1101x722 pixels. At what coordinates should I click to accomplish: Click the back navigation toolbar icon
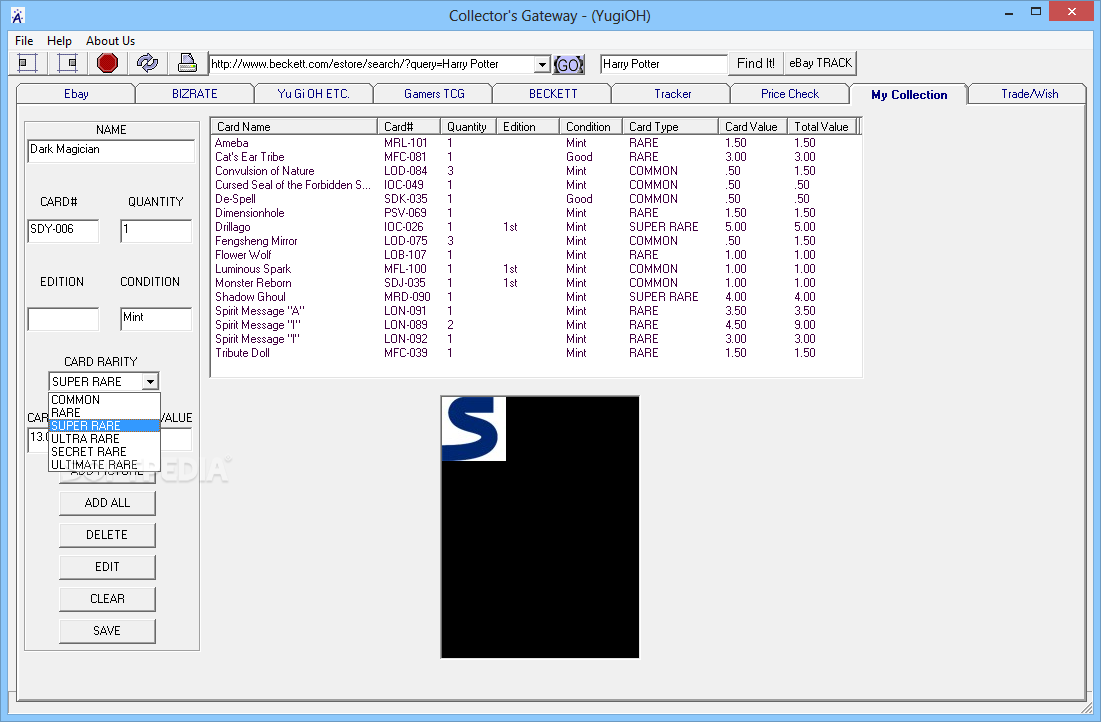pos(27,63)
